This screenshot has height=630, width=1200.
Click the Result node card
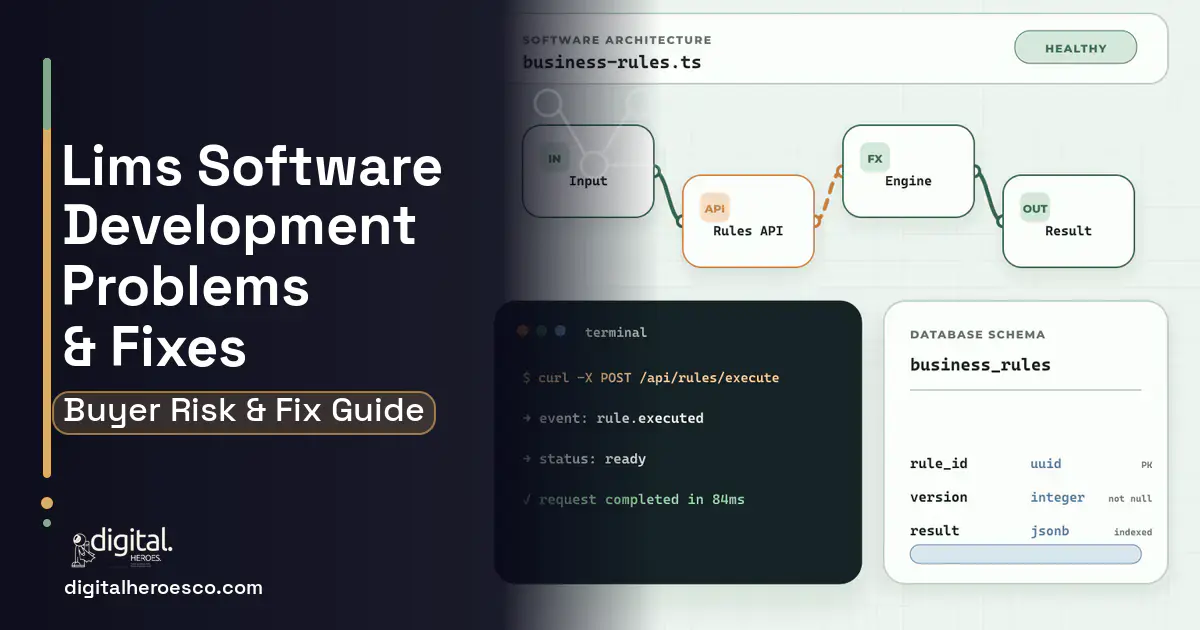[1068, 221]
